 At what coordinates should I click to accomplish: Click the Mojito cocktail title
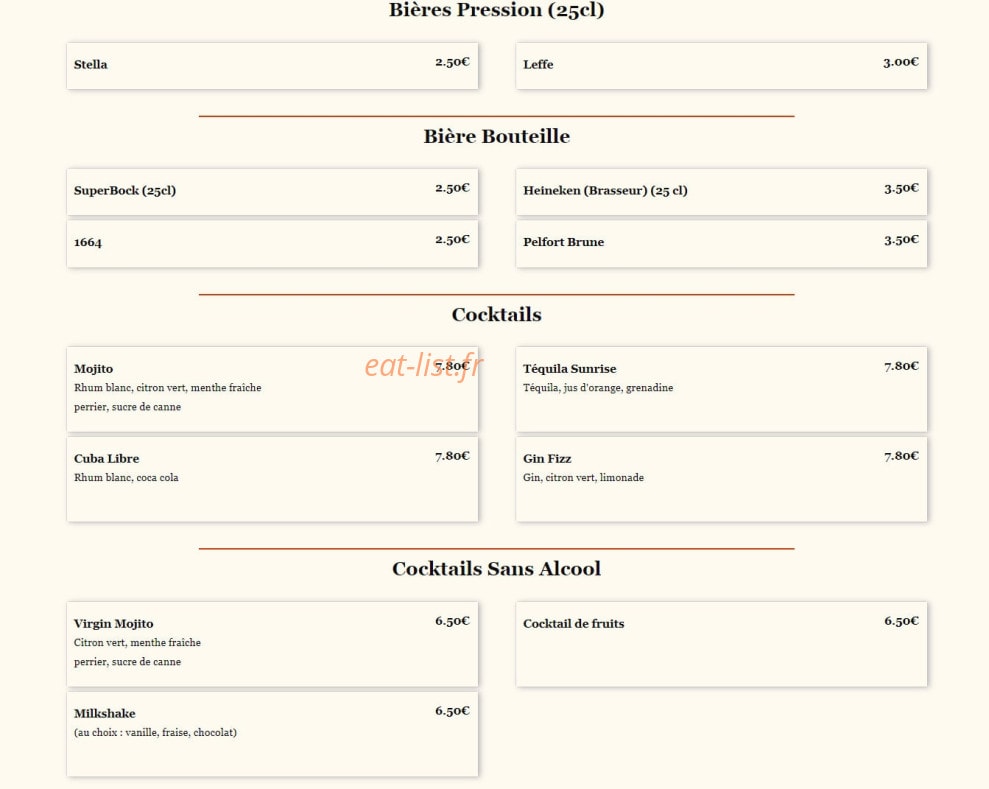pyautogui.click(x=93, y=369)
